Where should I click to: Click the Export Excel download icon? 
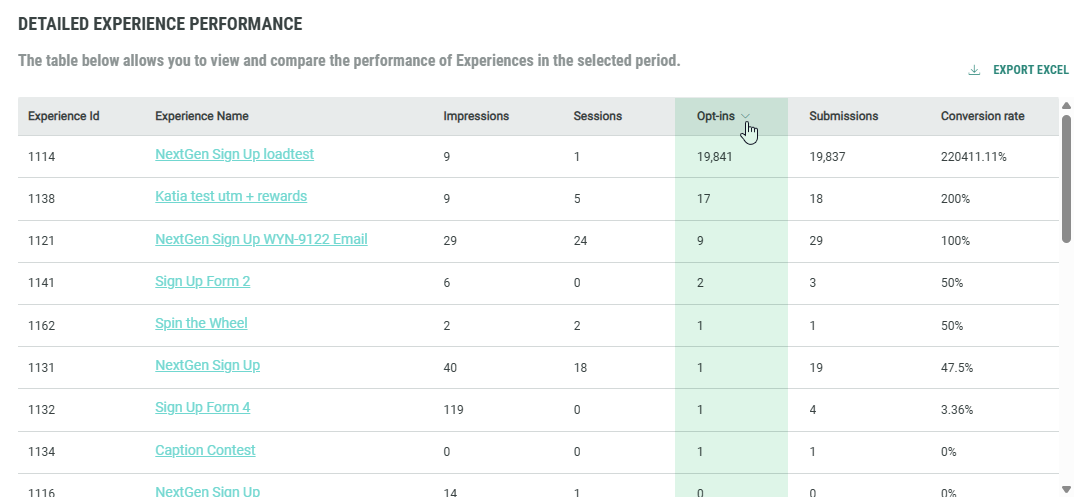(x=974, y=70)
